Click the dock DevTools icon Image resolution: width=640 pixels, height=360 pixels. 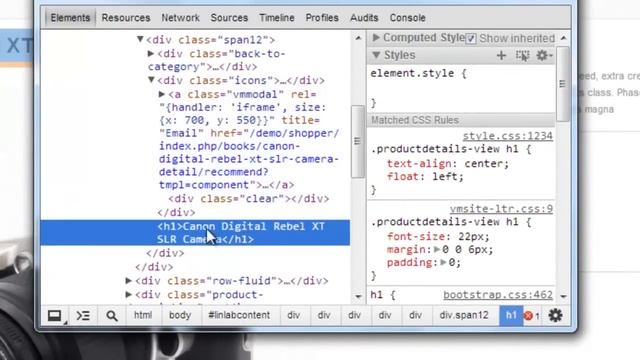[55, 316]
